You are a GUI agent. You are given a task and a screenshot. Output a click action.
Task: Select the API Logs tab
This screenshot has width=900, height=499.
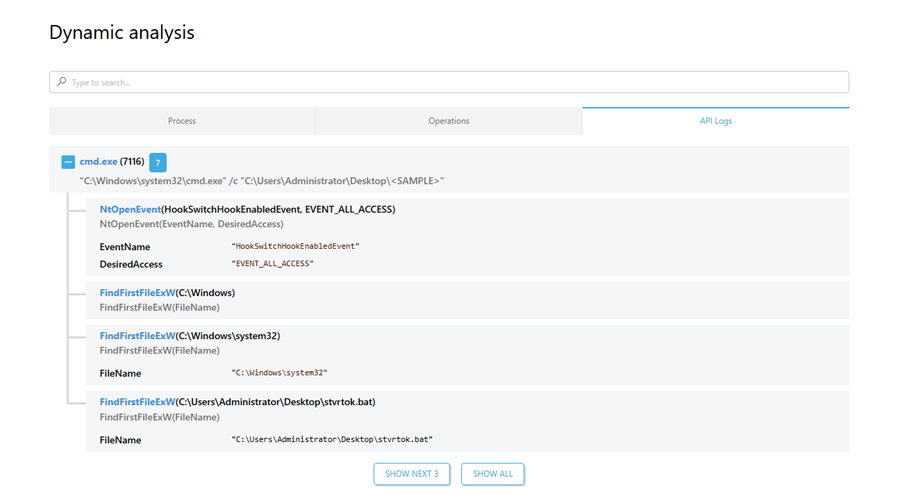coord(715,121)
